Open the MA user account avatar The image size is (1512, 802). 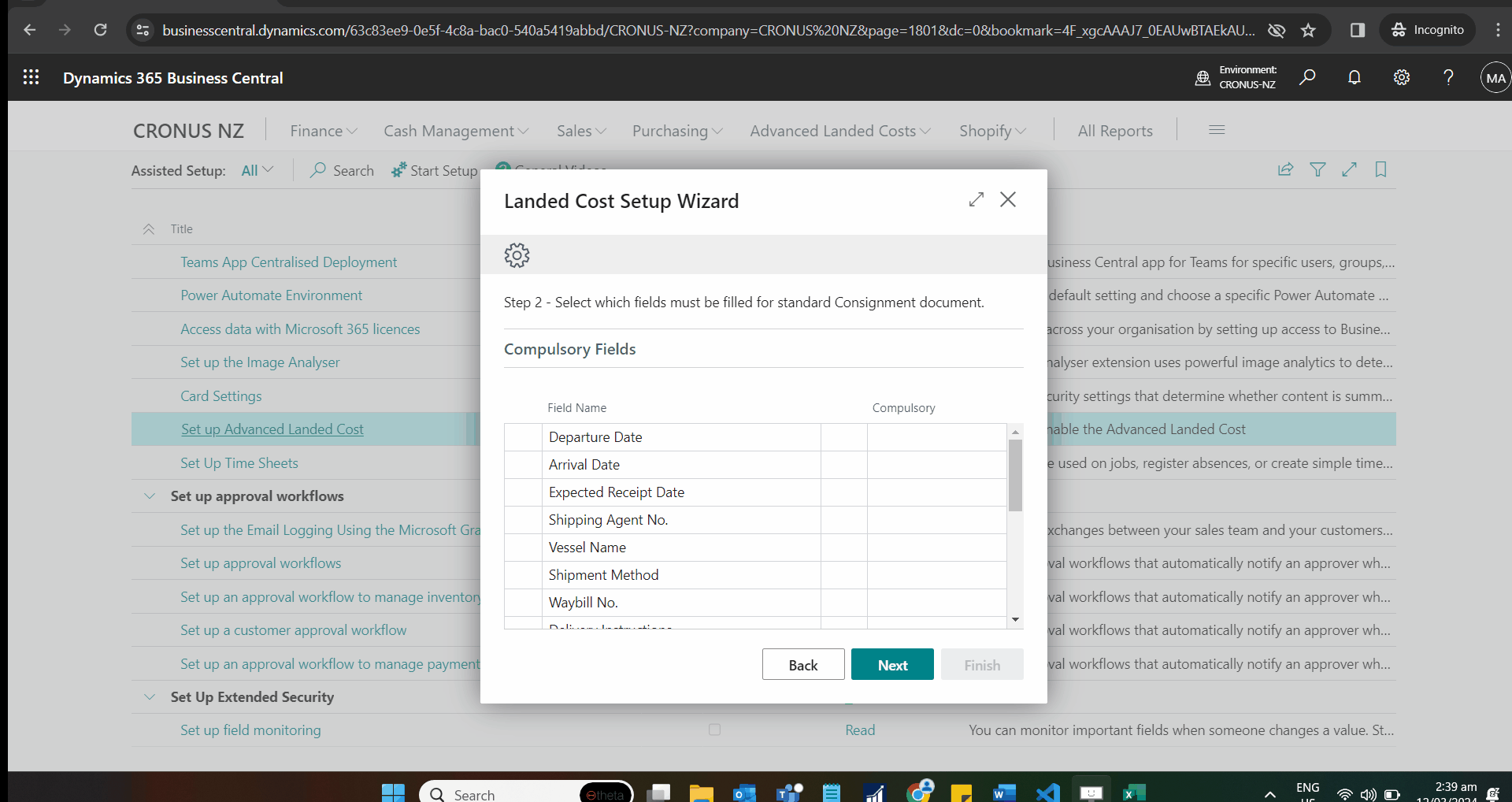(1495, 78)
